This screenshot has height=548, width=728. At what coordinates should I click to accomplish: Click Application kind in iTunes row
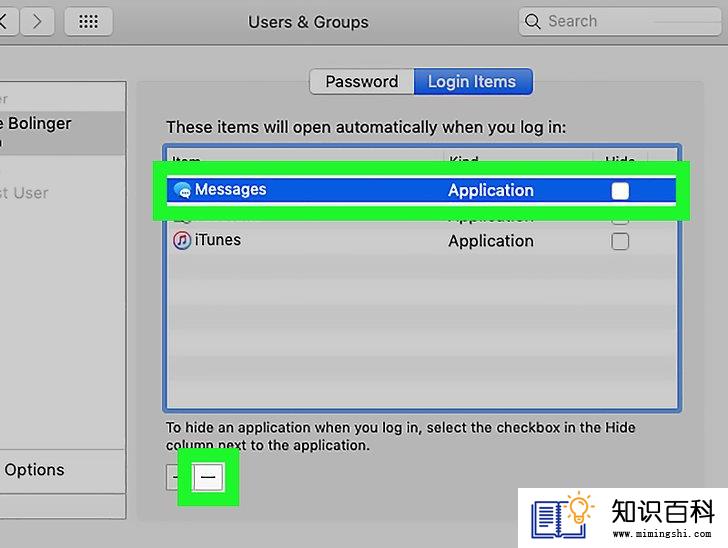[491, 241]
